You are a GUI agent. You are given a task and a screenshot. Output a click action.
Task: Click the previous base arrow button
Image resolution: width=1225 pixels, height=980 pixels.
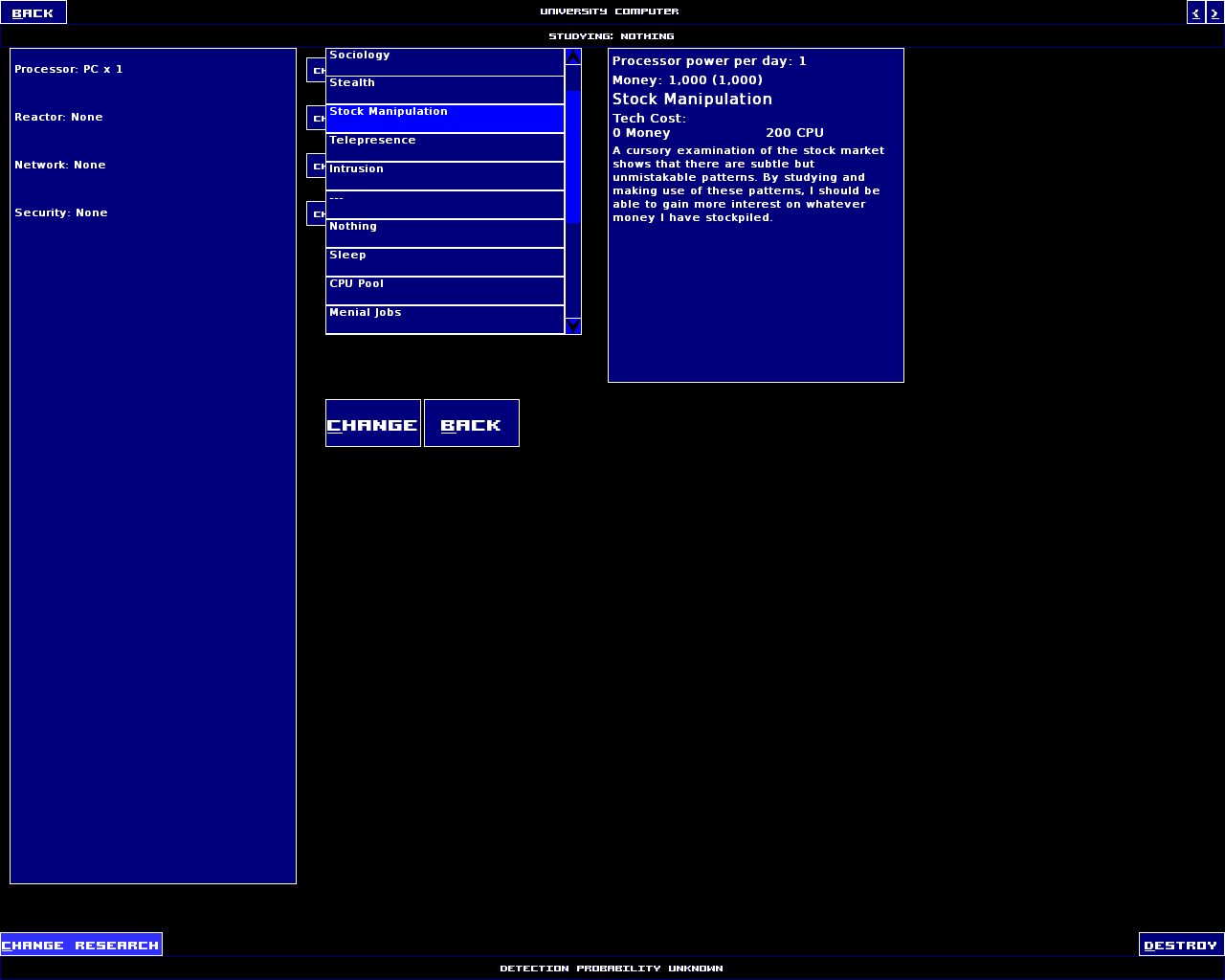coord(1195,12)
